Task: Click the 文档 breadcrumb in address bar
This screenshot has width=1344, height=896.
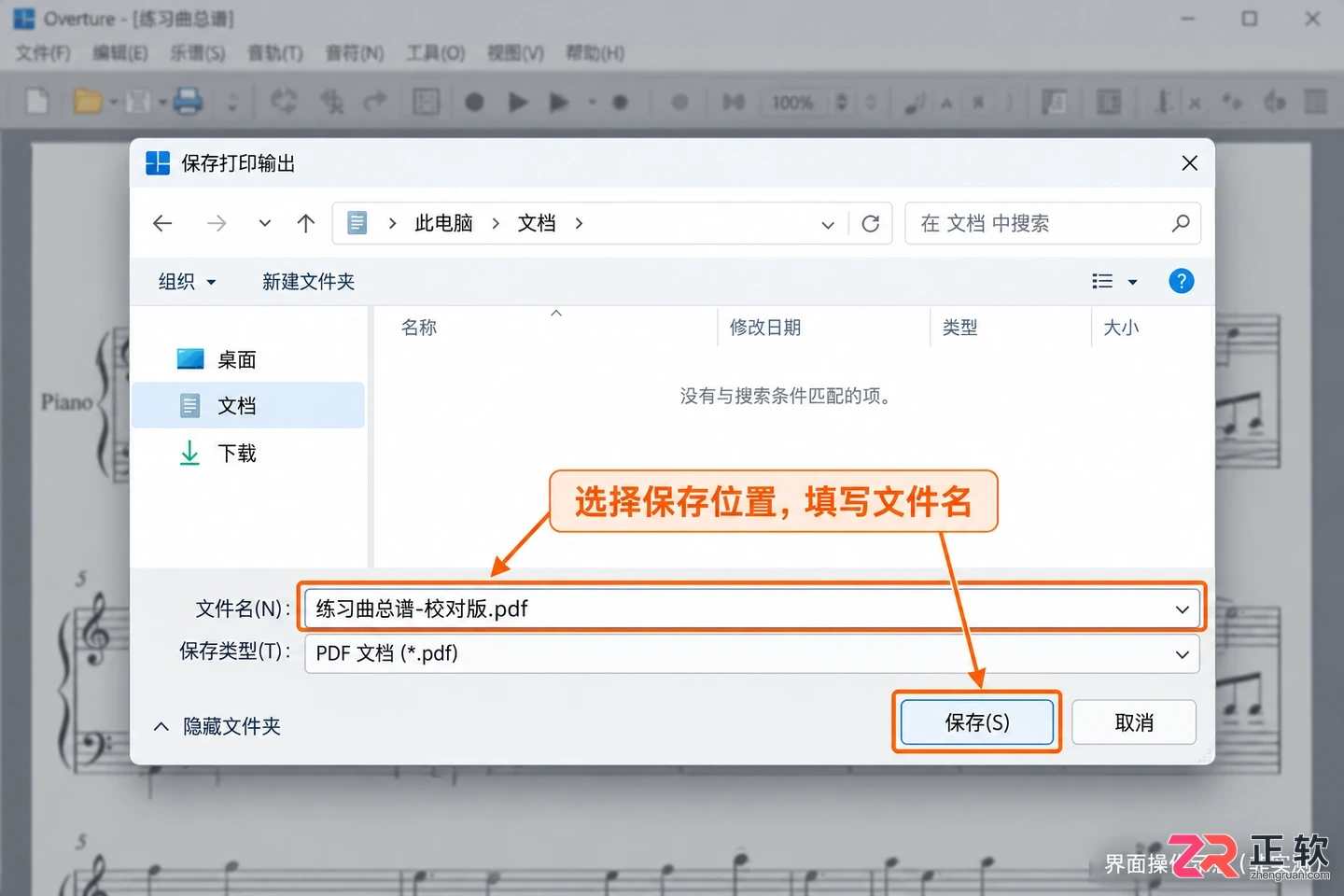Action: [x=537, y=223]
